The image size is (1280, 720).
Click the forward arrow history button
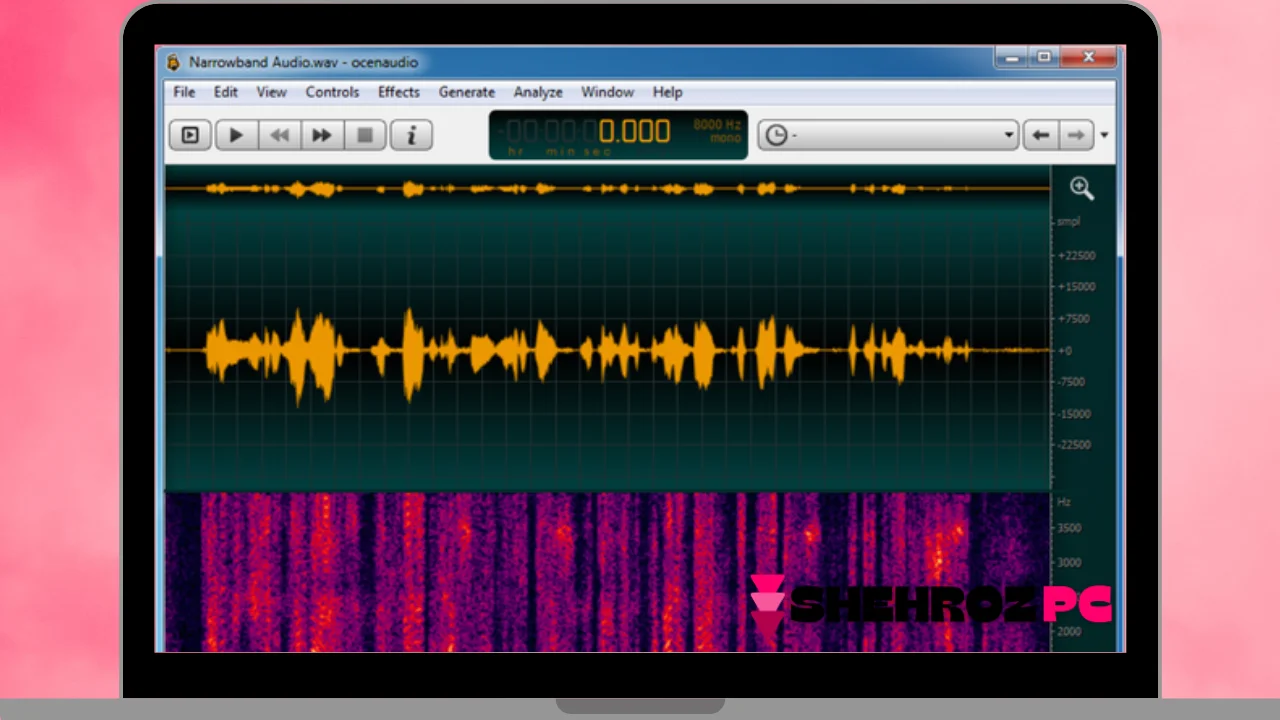1076,135
